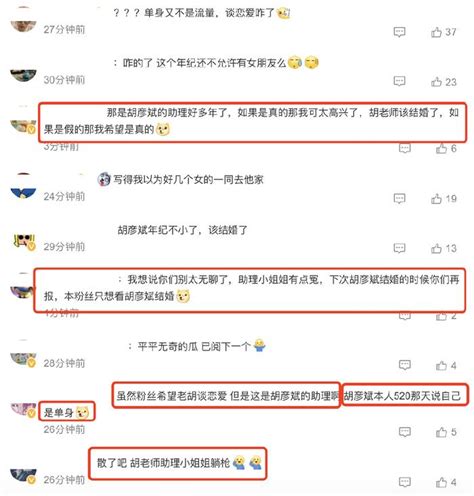Screen dimensions: 474x496
Task: Reply to comment posted 29分钟前
Action: click(x=399, y=248)
